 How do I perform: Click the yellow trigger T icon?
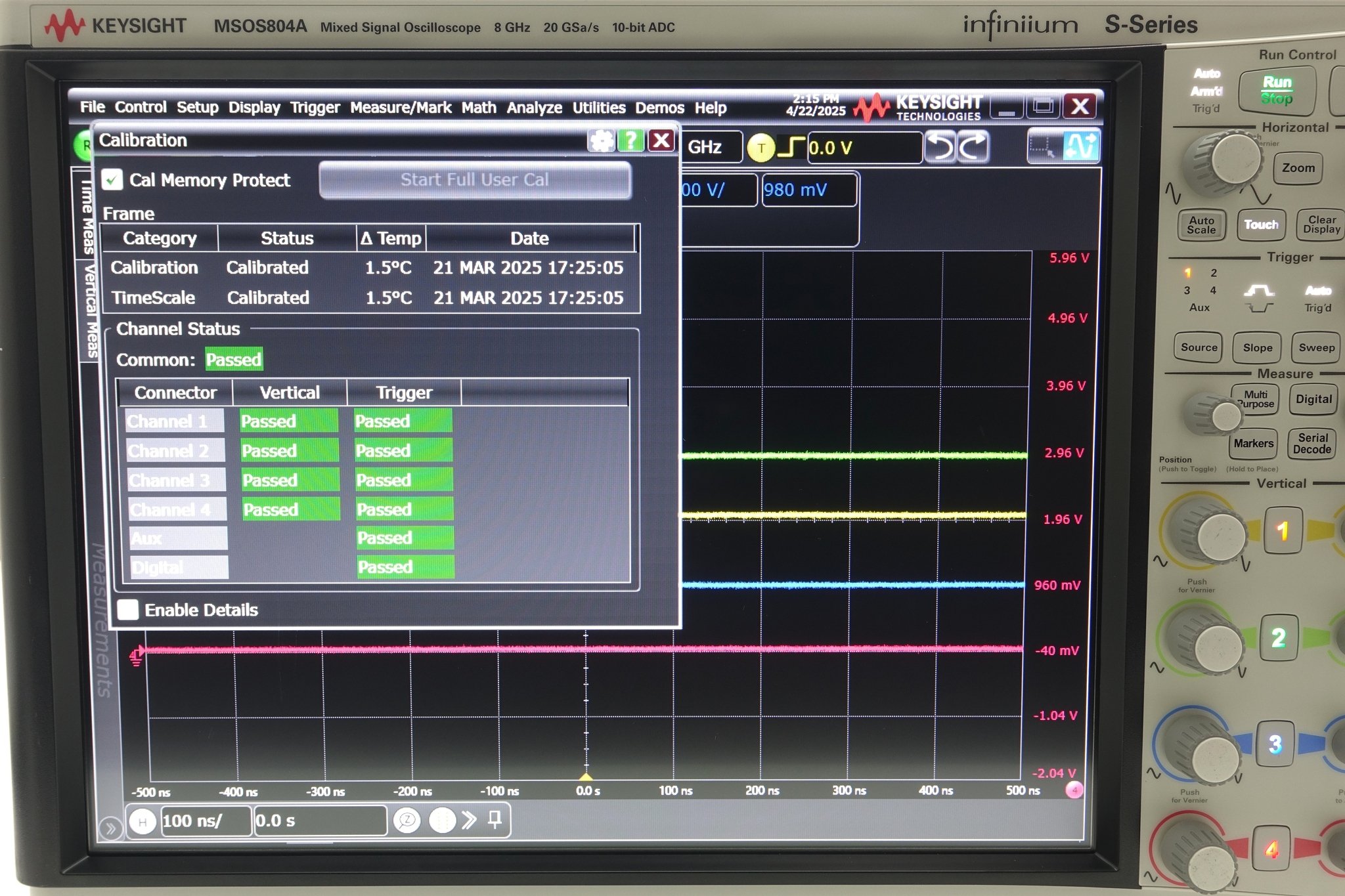pos(761,148)
